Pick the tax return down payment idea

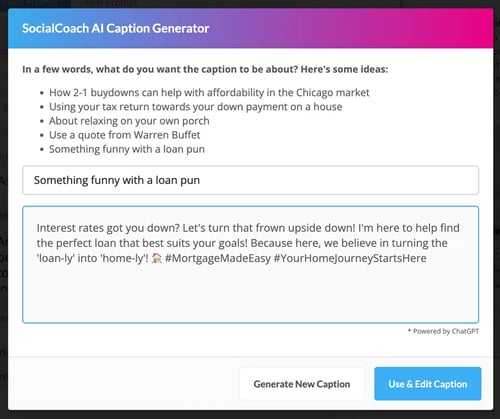(x=196, y=107)
